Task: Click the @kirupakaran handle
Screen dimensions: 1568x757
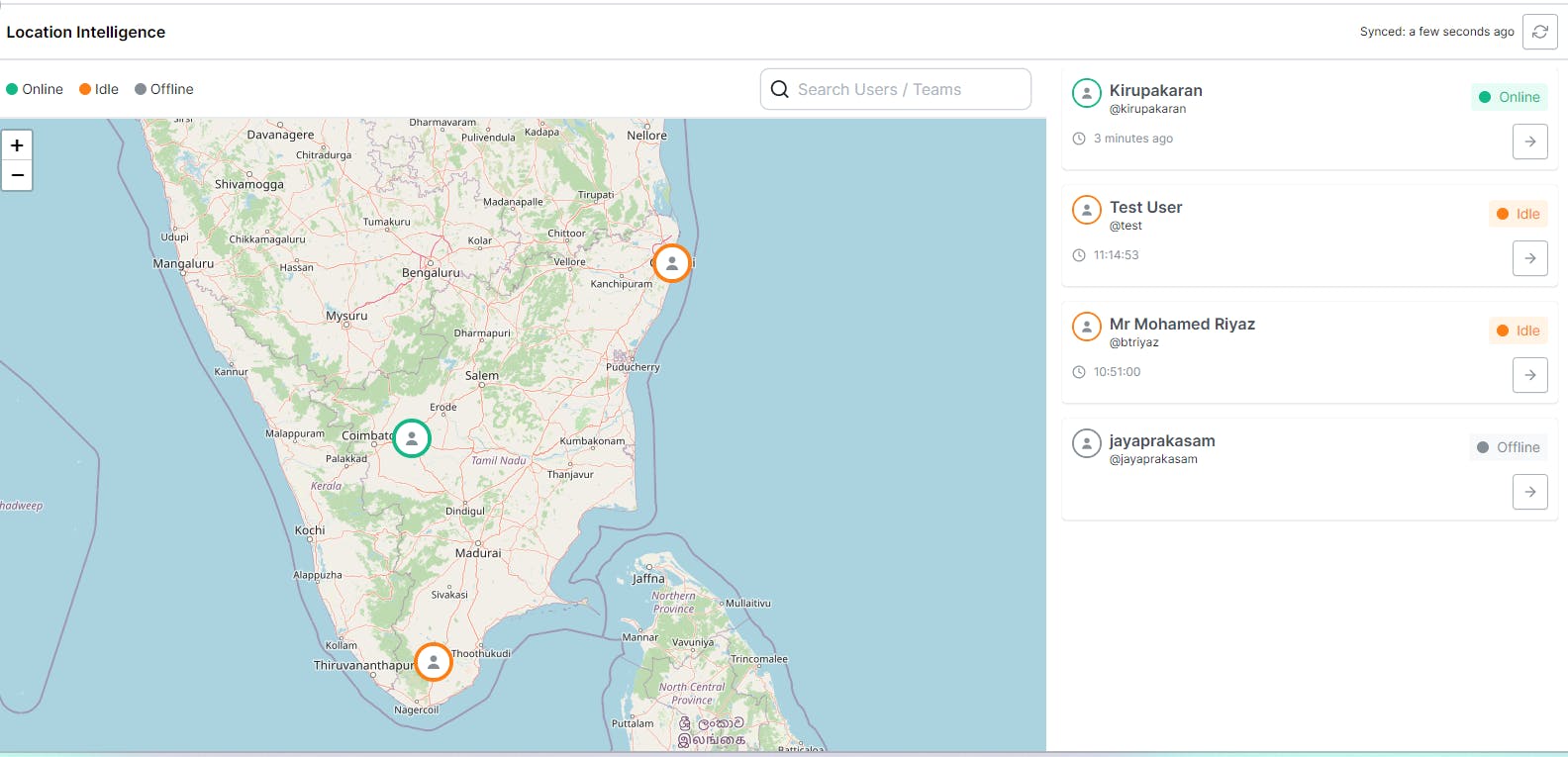Action: point(1147,109)
